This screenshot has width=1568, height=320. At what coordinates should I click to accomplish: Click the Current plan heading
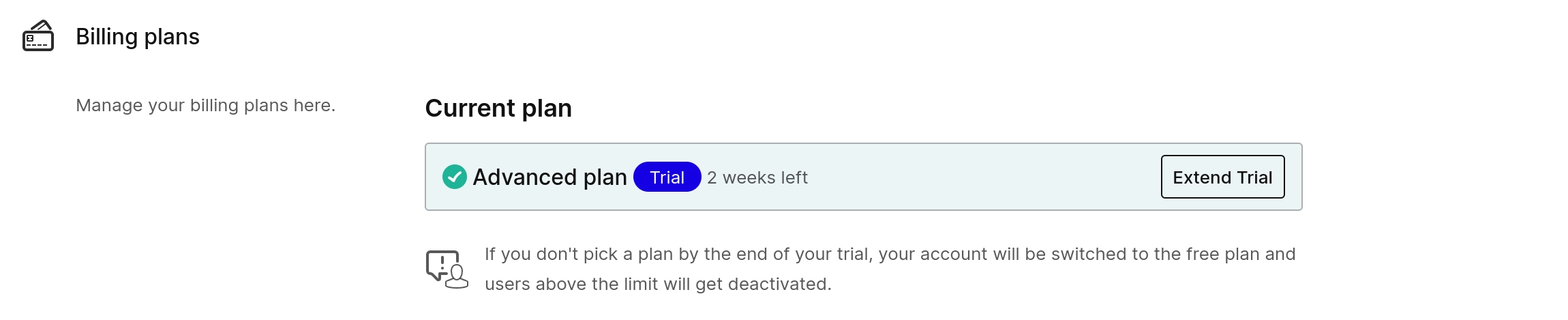498,108
